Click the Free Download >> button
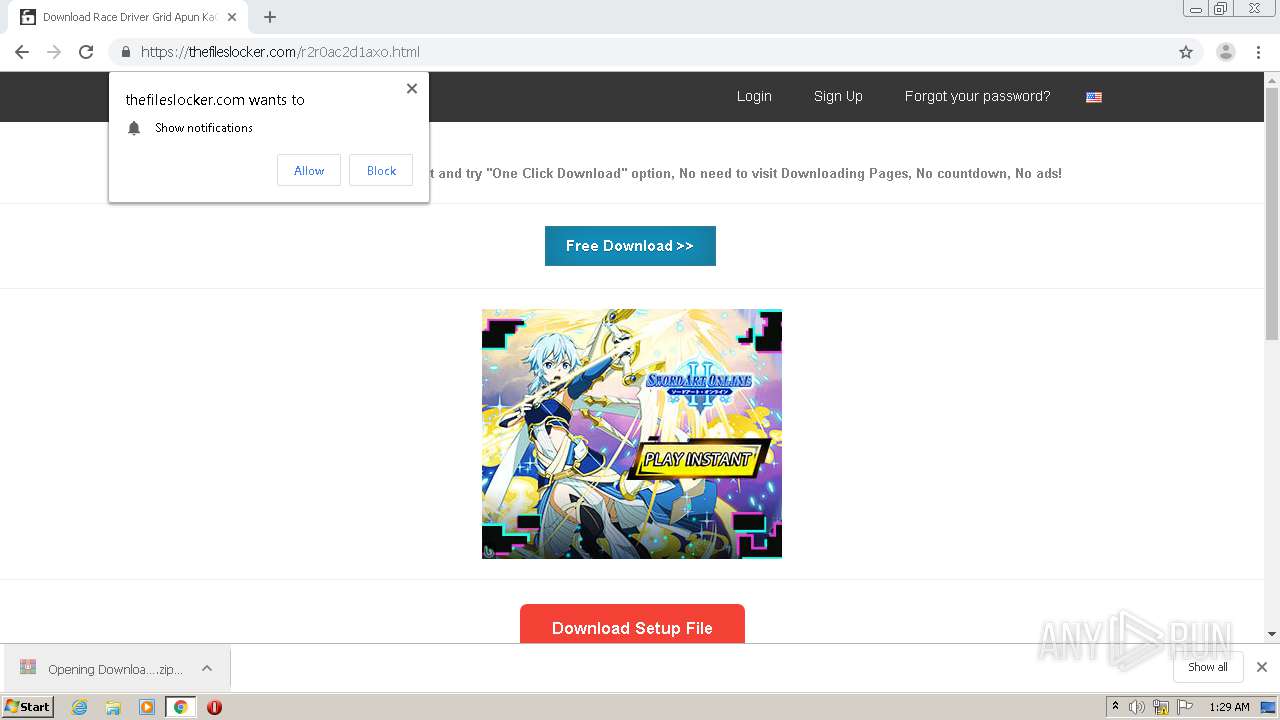This screenshot has width=1280, height=720. tap(630, 246)
